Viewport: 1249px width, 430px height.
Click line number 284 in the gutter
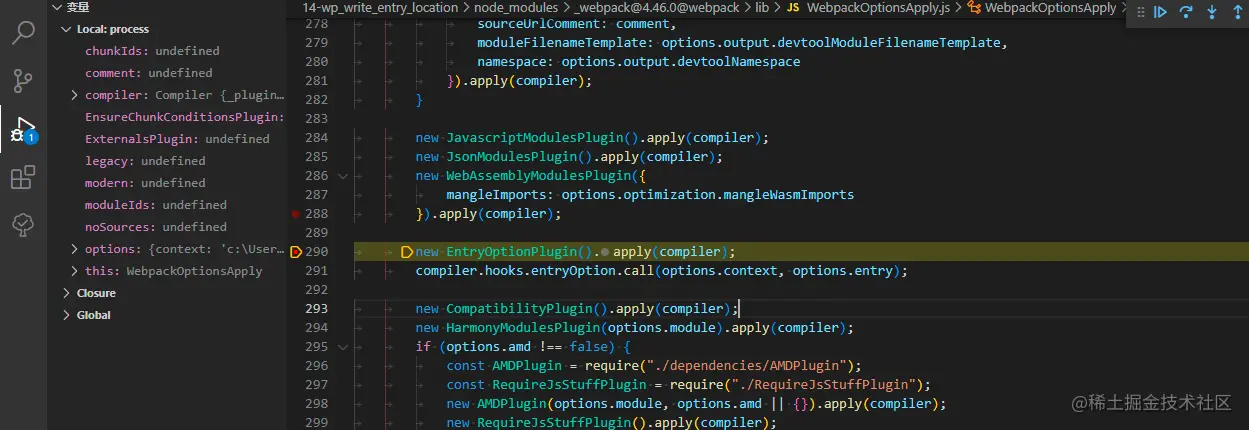click(x=317, y=137)
